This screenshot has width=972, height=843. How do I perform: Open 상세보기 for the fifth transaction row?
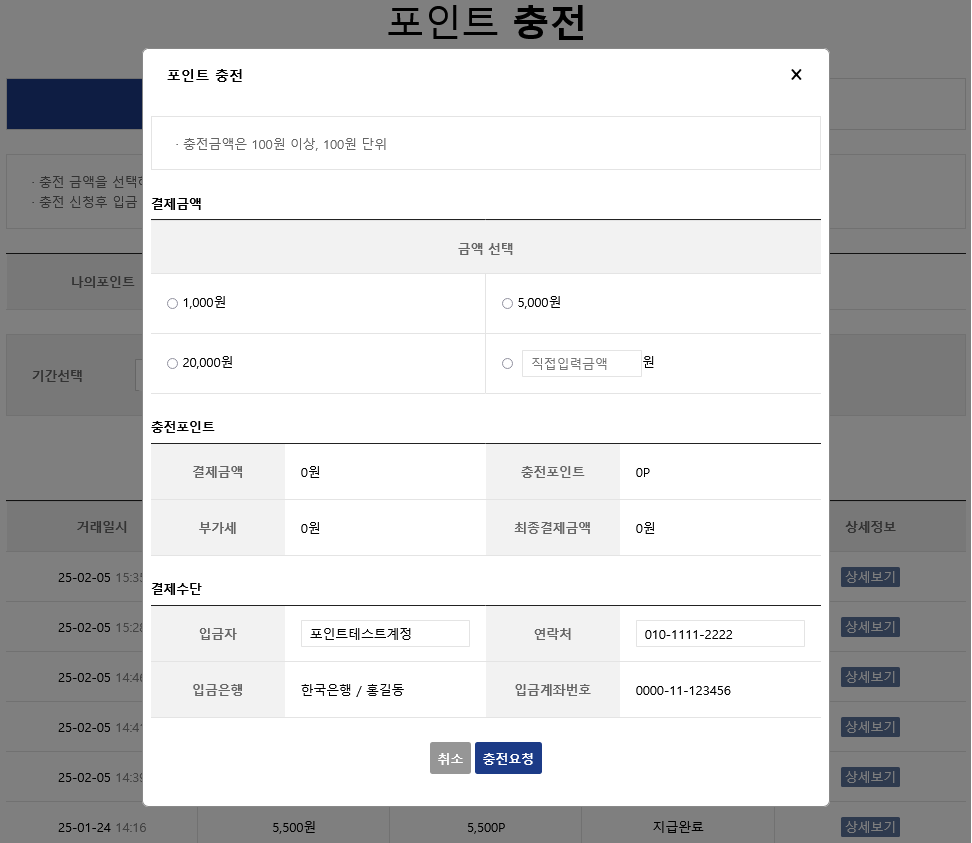point(870,777)
